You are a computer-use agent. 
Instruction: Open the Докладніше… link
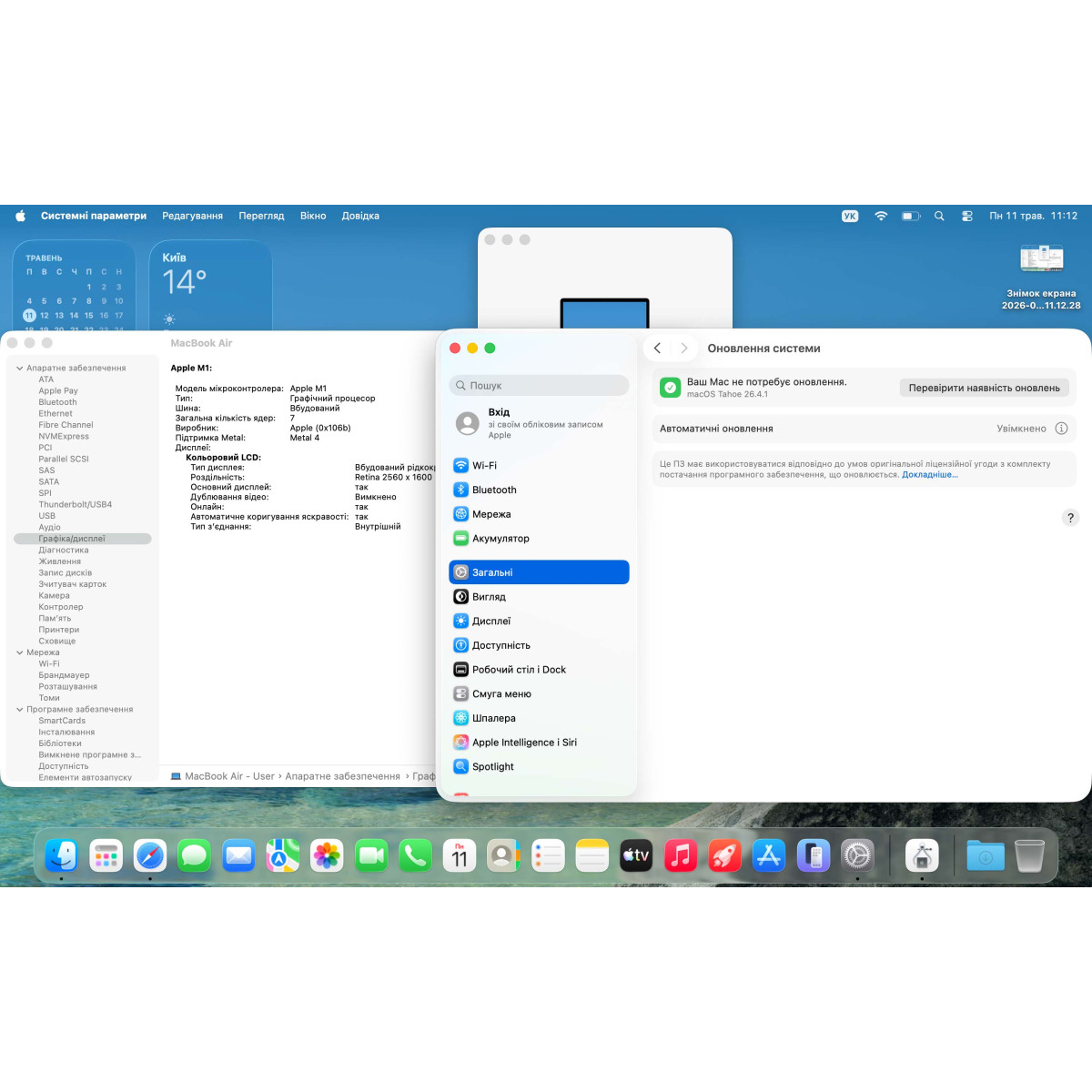pyautogui.click(x=930, y=474)
